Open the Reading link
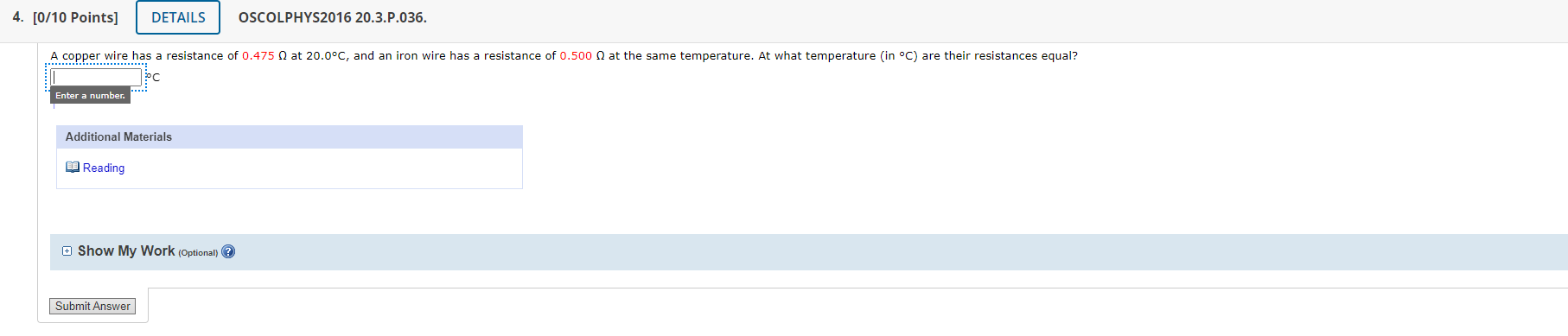The image size is (1568, 336). click(104, 168)
